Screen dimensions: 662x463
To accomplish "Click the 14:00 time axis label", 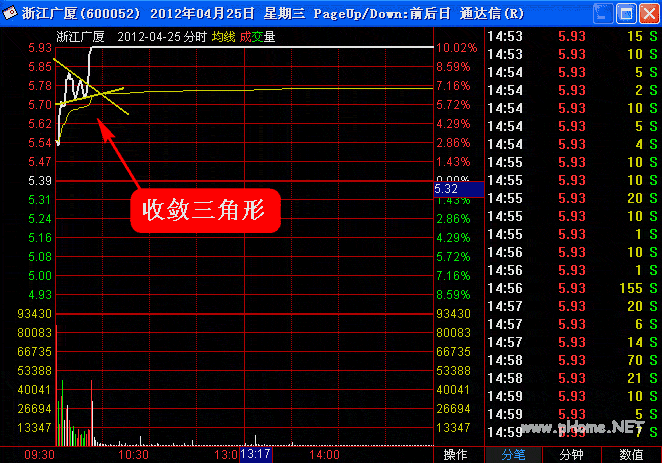I will tap(324, 455).
